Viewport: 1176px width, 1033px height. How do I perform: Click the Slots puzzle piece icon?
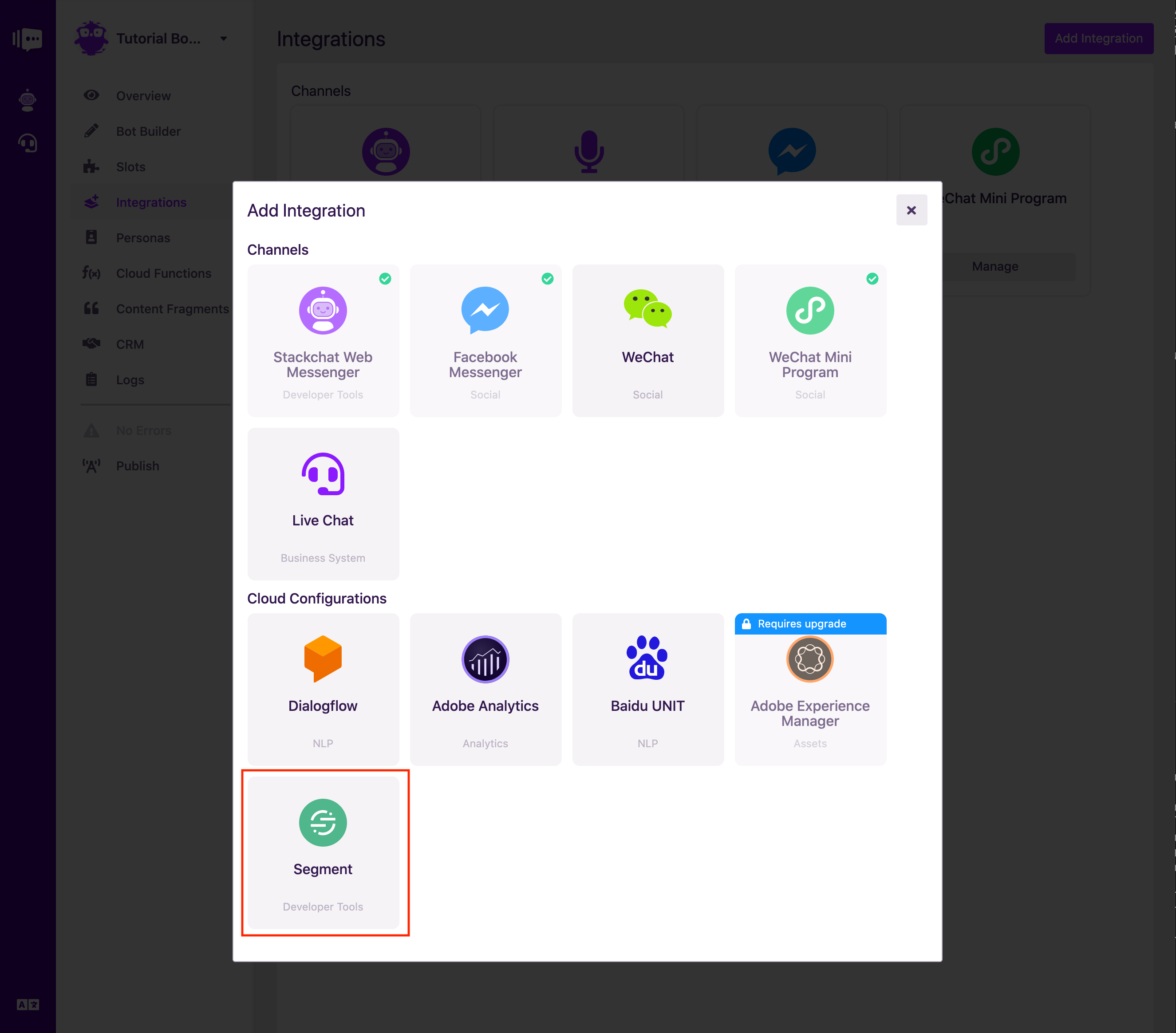(91, 166)
